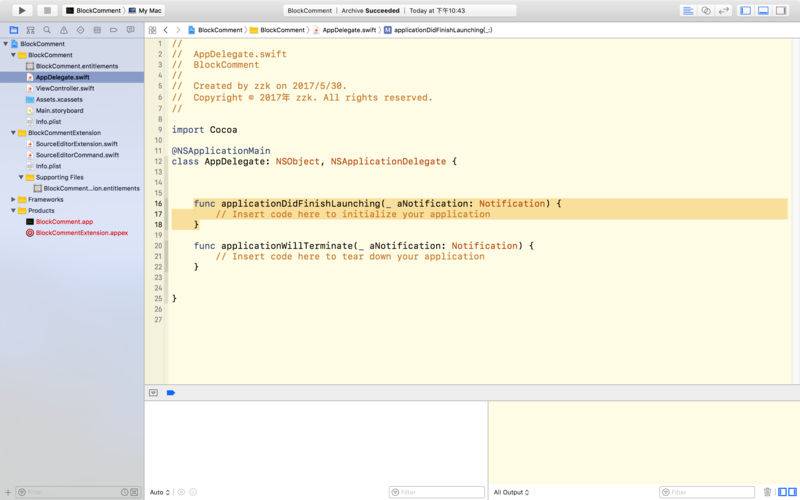This screenshot has width=800, height=500.
Task: Toggle the Utilities panel visibility
Action: [781, 10]
